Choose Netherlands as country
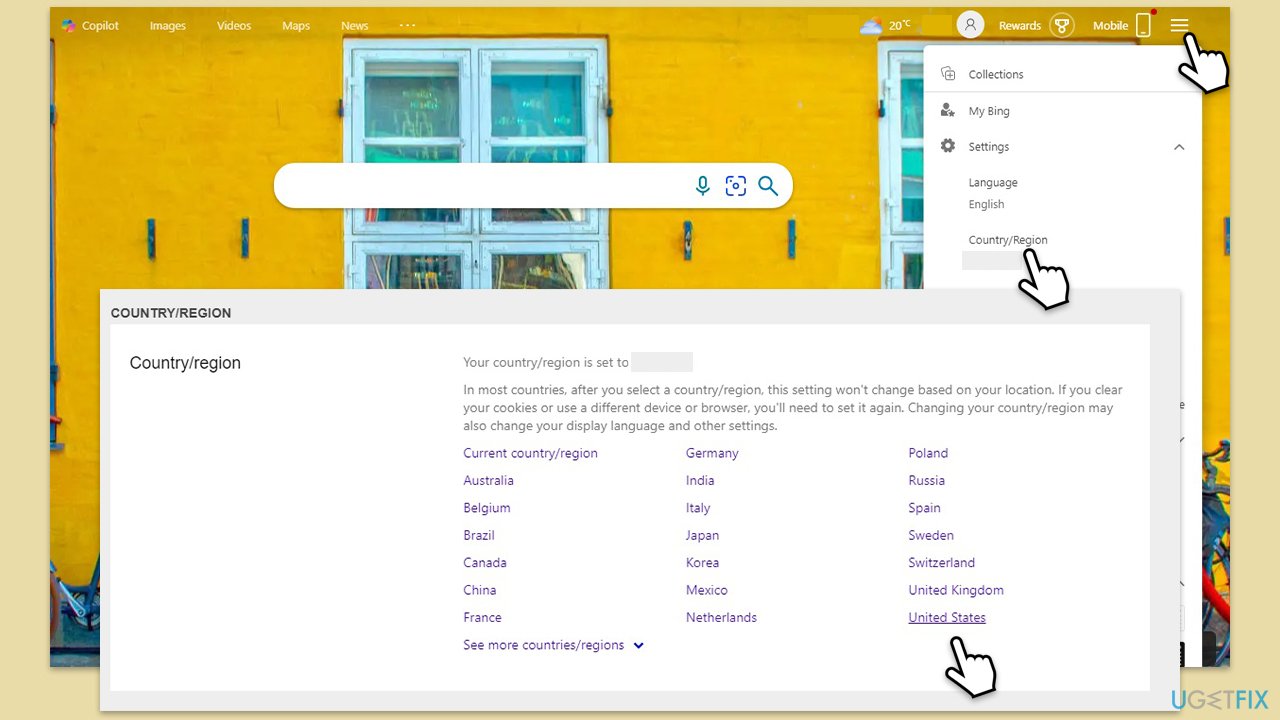 pyautogui.click(x=721, y=618)
